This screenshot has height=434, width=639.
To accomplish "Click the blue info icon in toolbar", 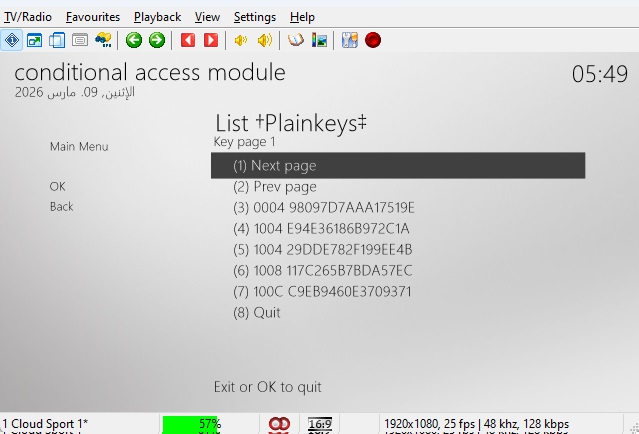I will tap(12, 40).
